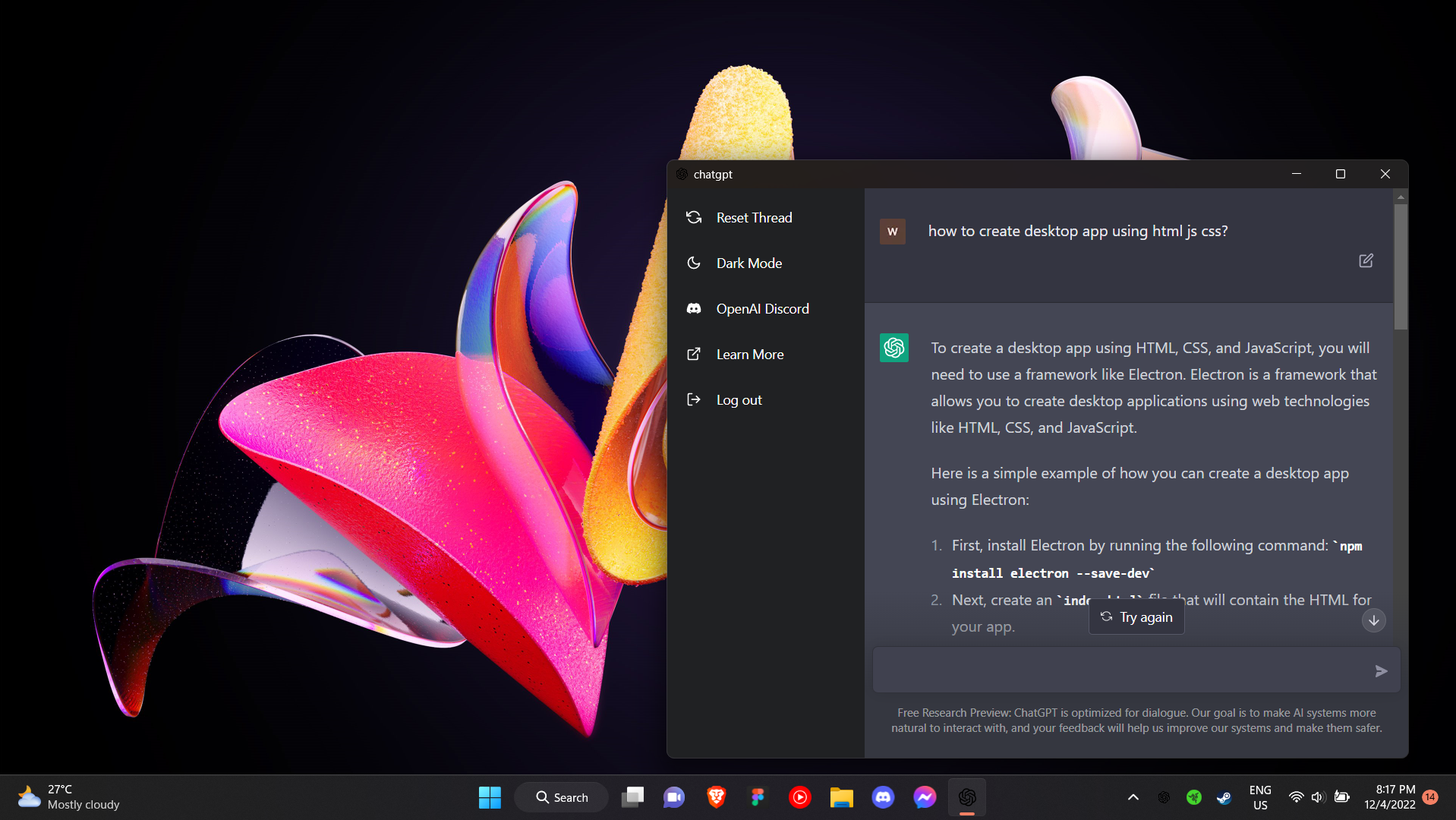Click the Log out arrow icon
The image size is (1456, 820).
[x=694, y=400]
